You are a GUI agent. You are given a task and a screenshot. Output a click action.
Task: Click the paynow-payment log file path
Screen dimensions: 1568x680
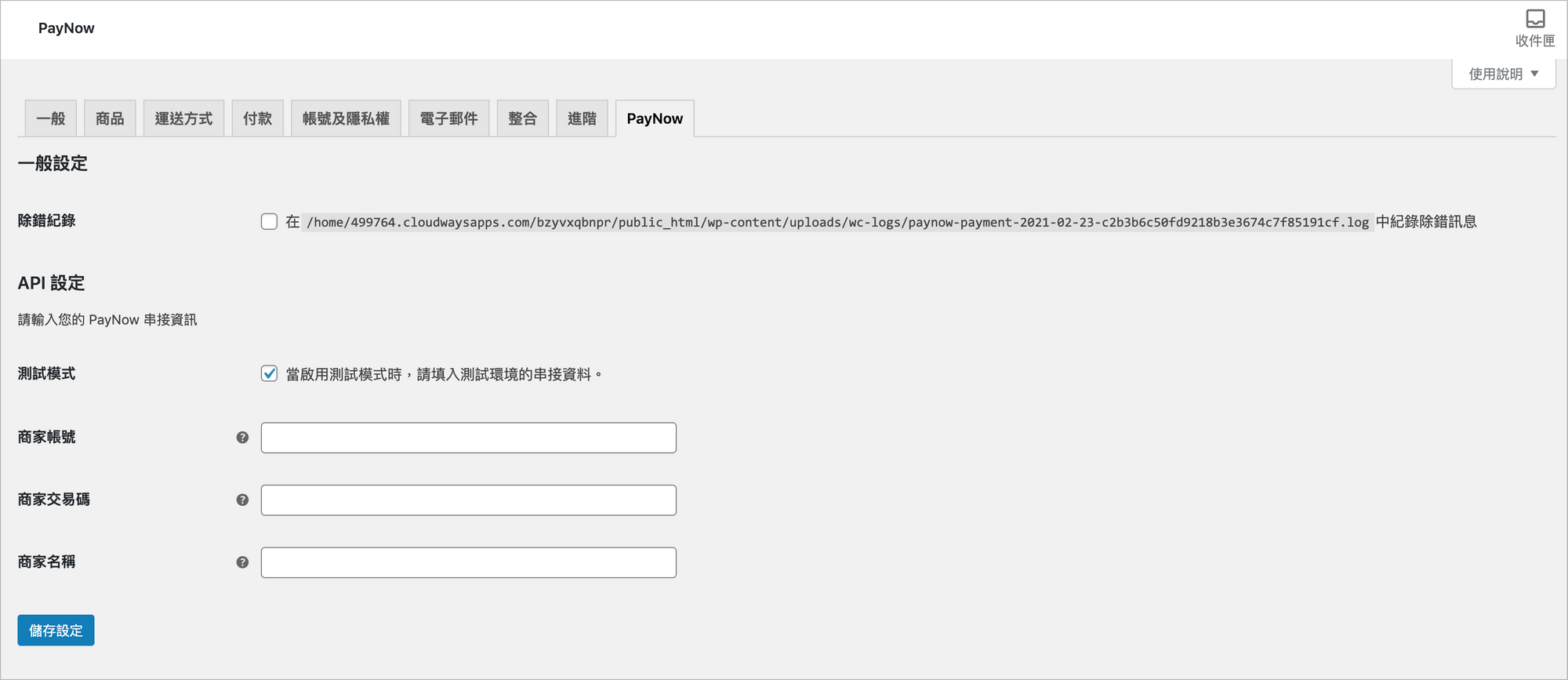pos(837,222)
